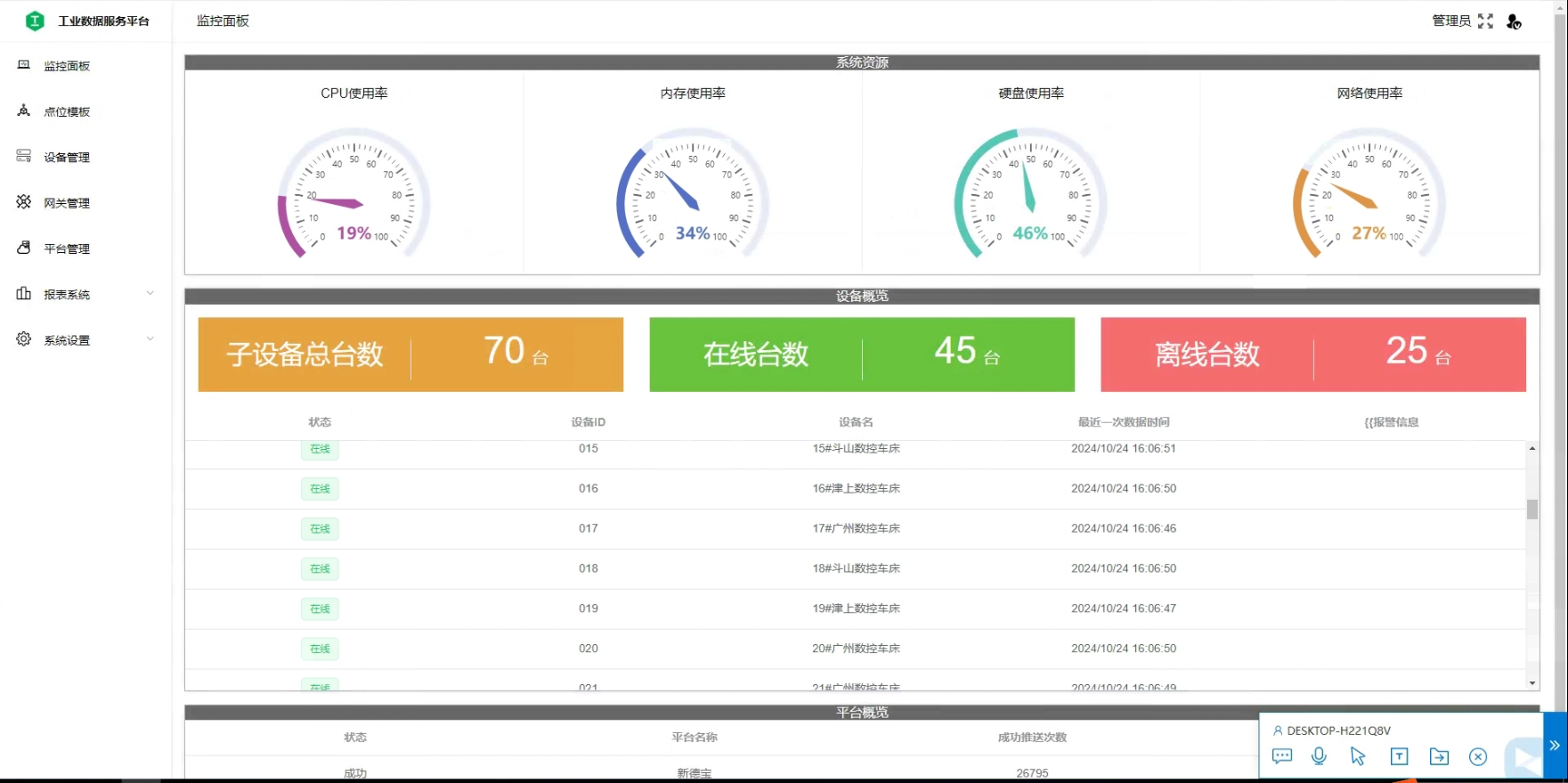Open 平台管理 via its sidebar icon
This screenshot has height=783, width=1568.
[24, 248]
